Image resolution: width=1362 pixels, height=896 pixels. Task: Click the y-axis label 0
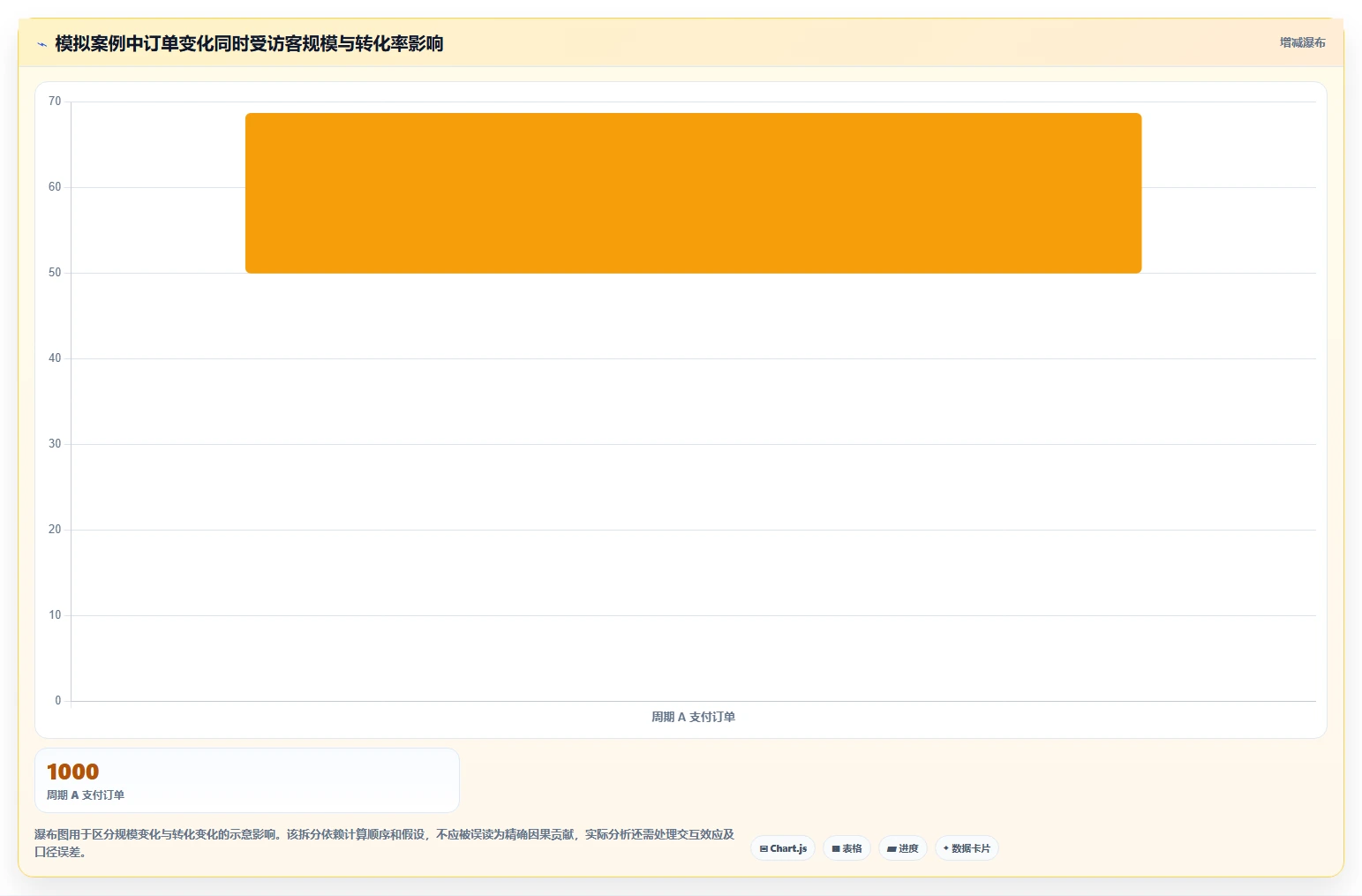click(x=58, y=701)
